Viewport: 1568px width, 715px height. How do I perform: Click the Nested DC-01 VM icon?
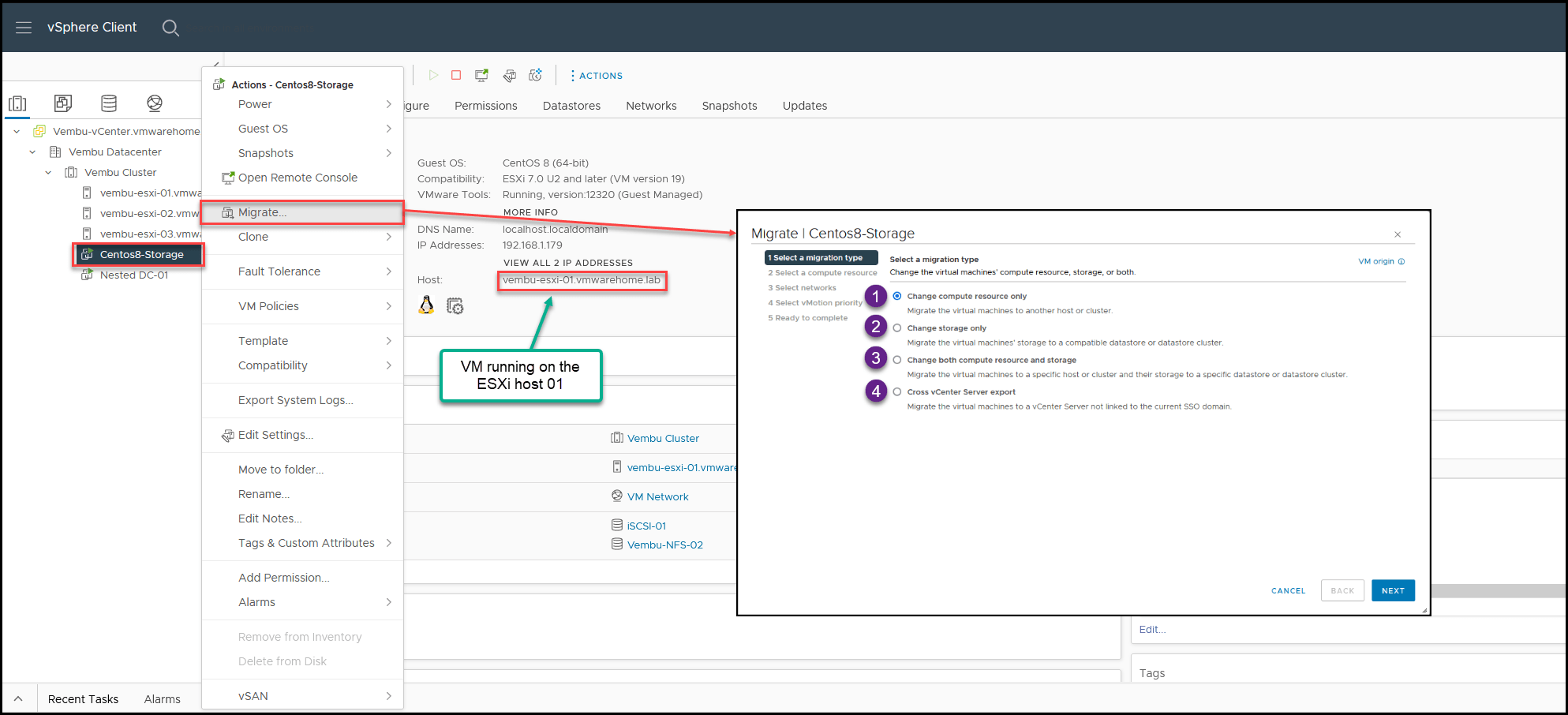click(x=88, y=275)
